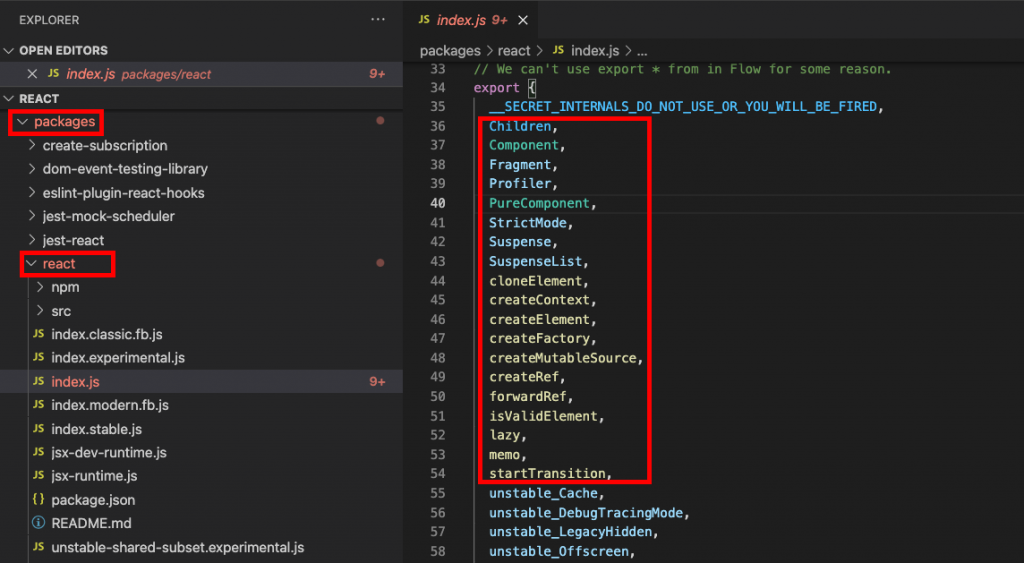Click line number 40 in gutter

point(438,203)
